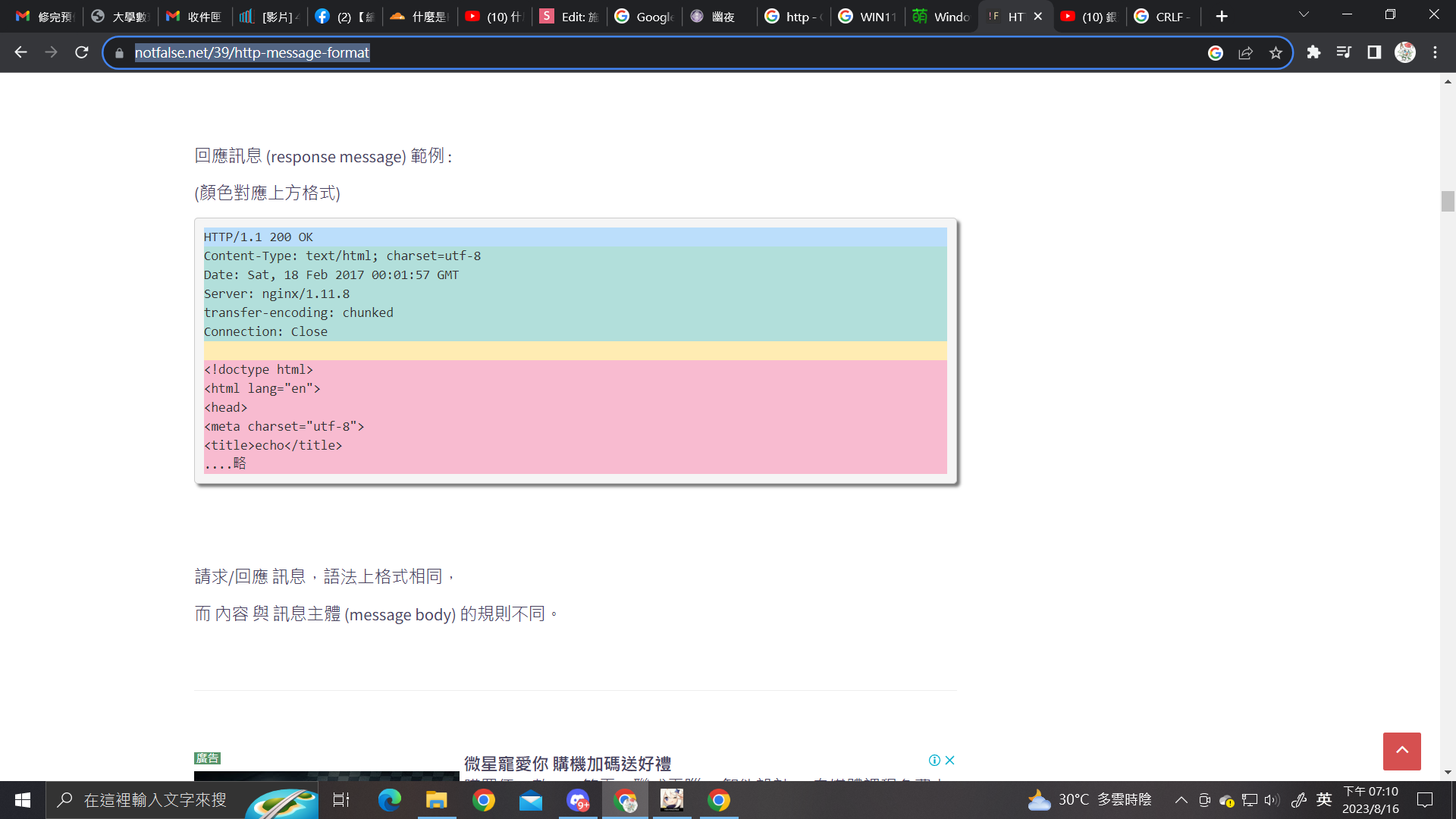Click the page vertical scrollbar thumb

click(x=1448, y=201)
